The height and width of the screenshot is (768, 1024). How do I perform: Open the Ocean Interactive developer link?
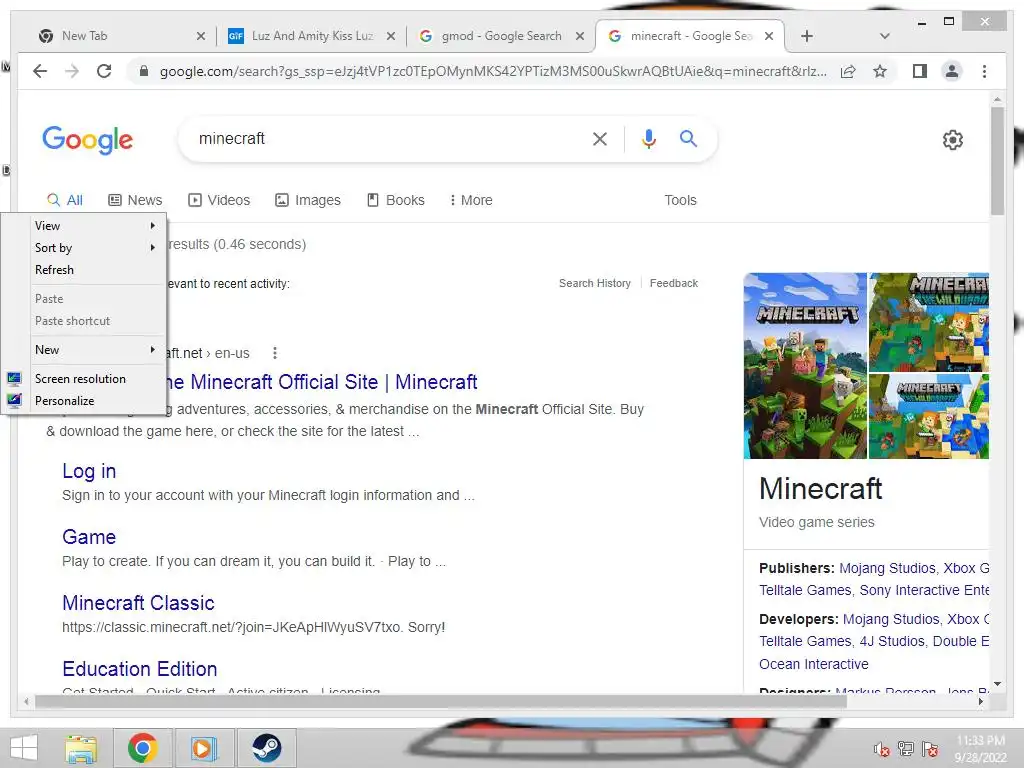pos(814,664)
